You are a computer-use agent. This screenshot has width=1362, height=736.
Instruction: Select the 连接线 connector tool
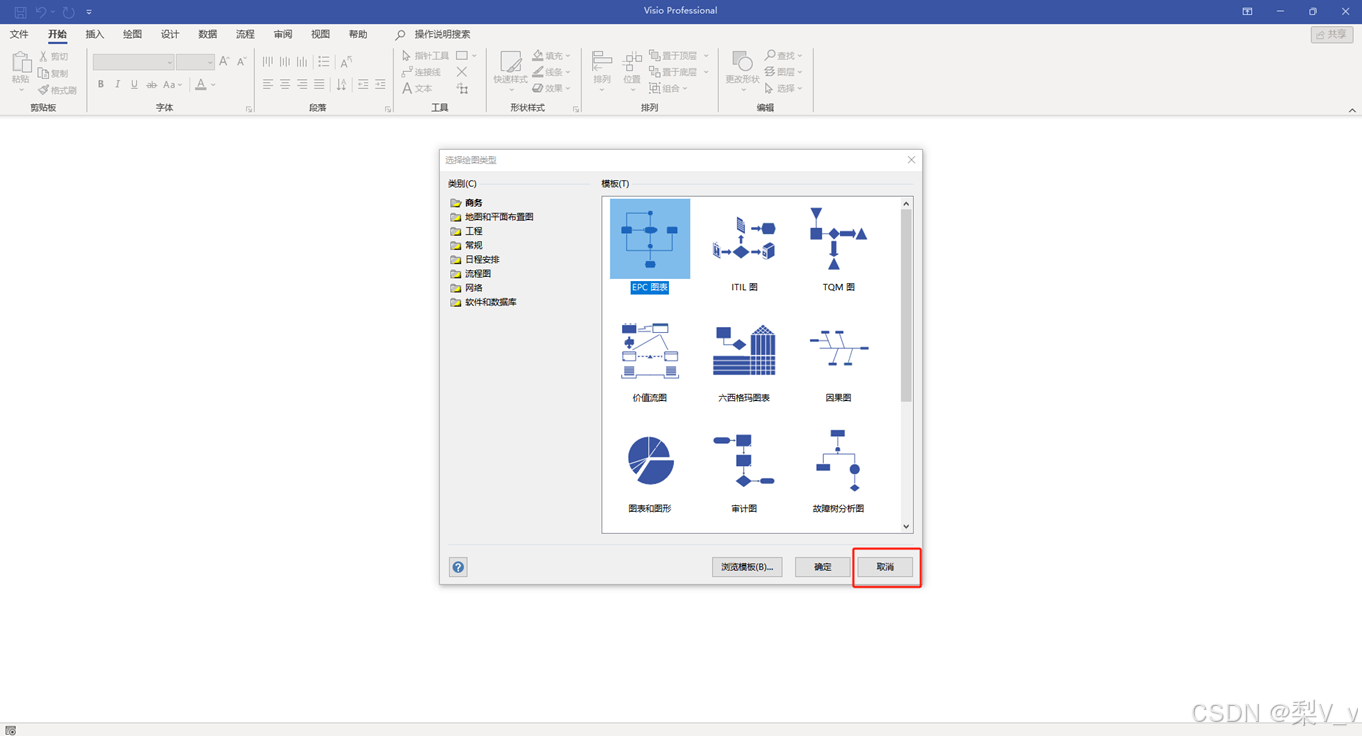coord(422,72)
